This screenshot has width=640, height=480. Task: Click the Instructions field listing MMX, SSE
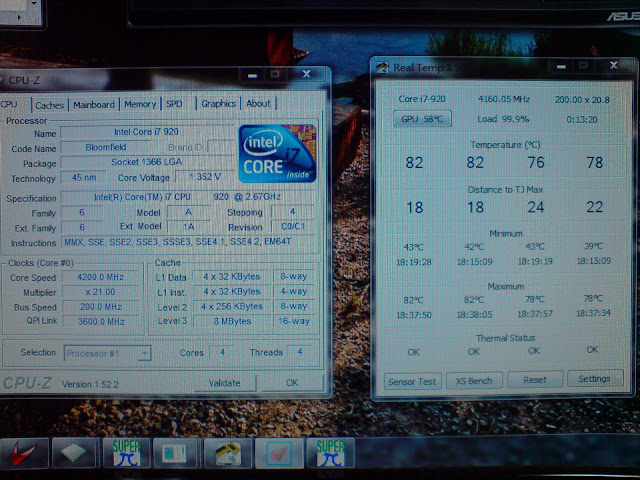click(188, 242)
